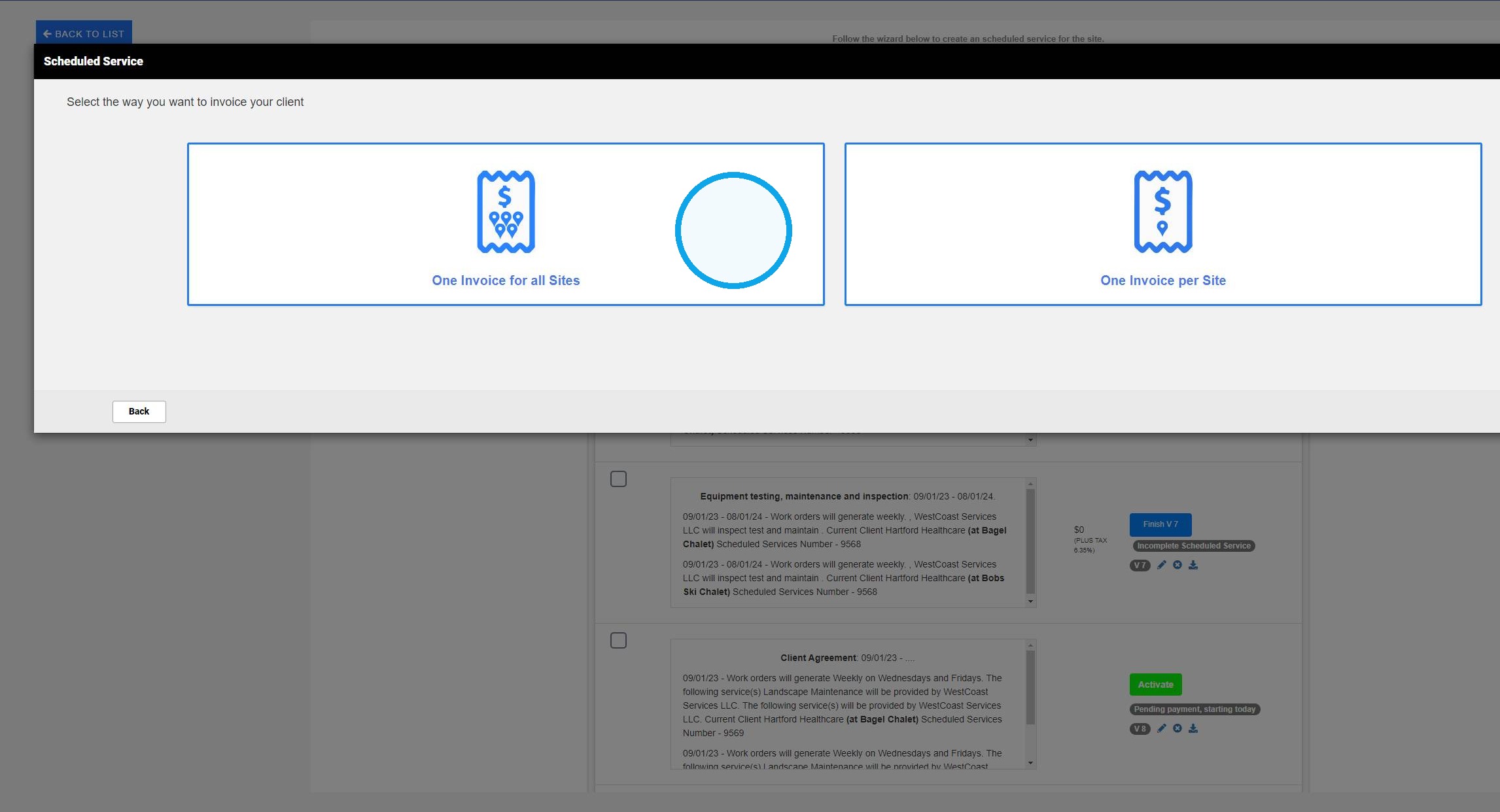
Task: Click the download icon for V 8
Action: pos(1193,728)
